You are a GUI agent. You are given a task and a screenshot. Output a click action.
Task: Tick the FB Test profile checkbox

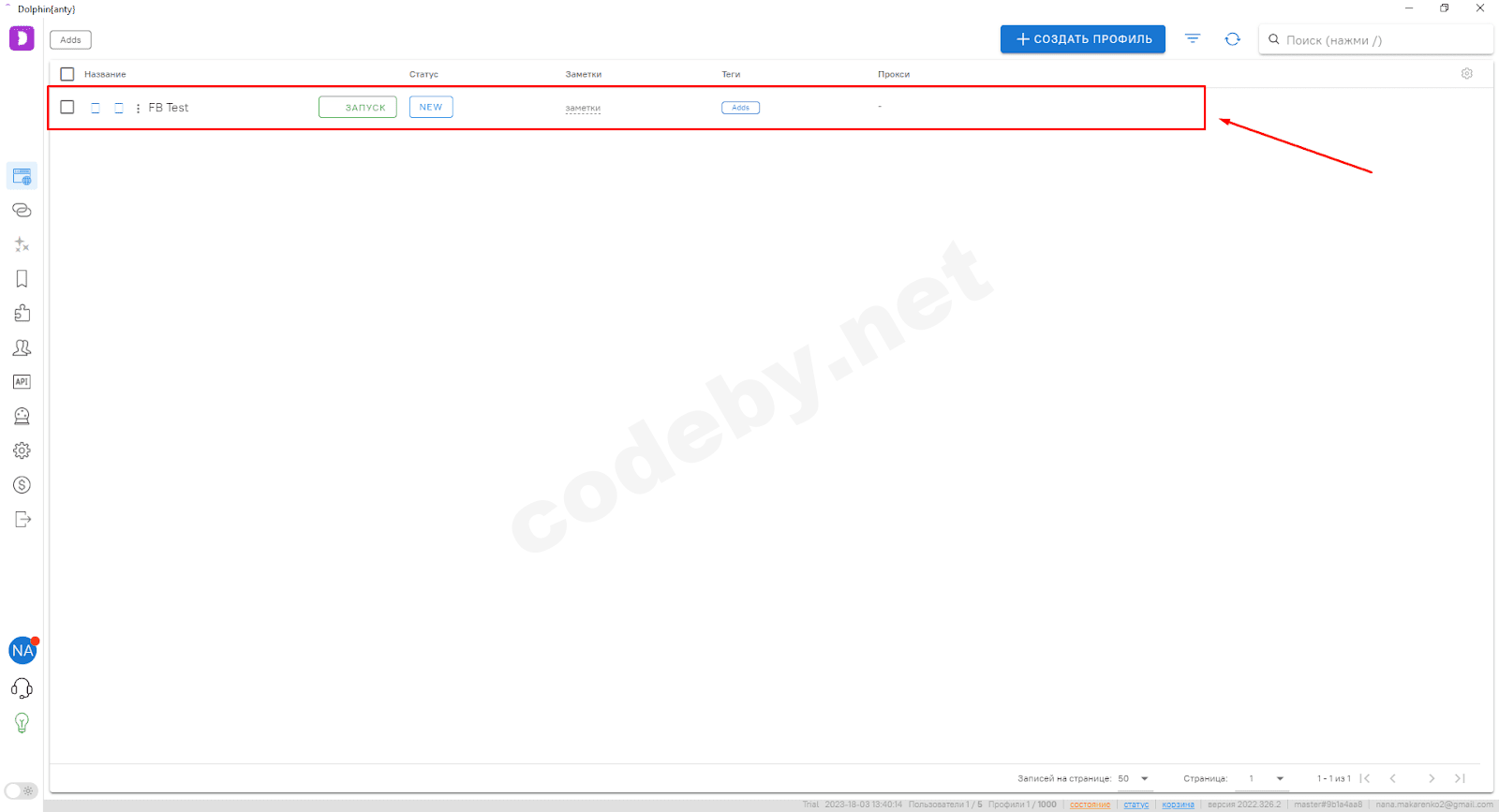[x=67, y=107]
